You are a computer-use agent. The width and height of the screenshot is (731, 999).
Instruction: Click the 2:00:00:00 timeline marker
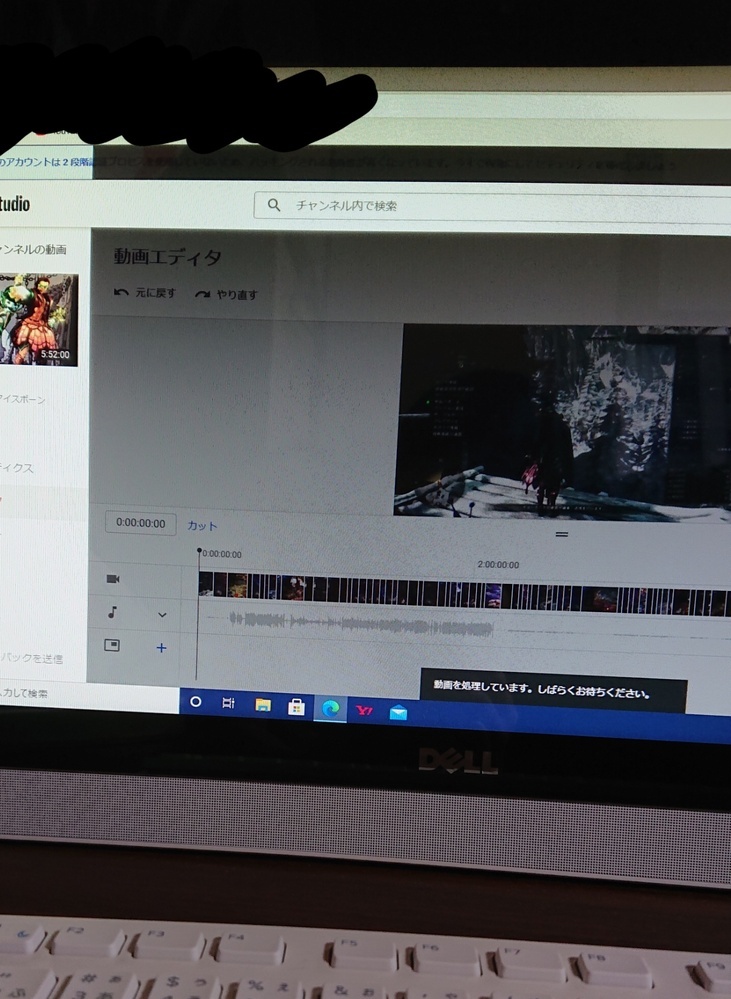tap(498, 564)
